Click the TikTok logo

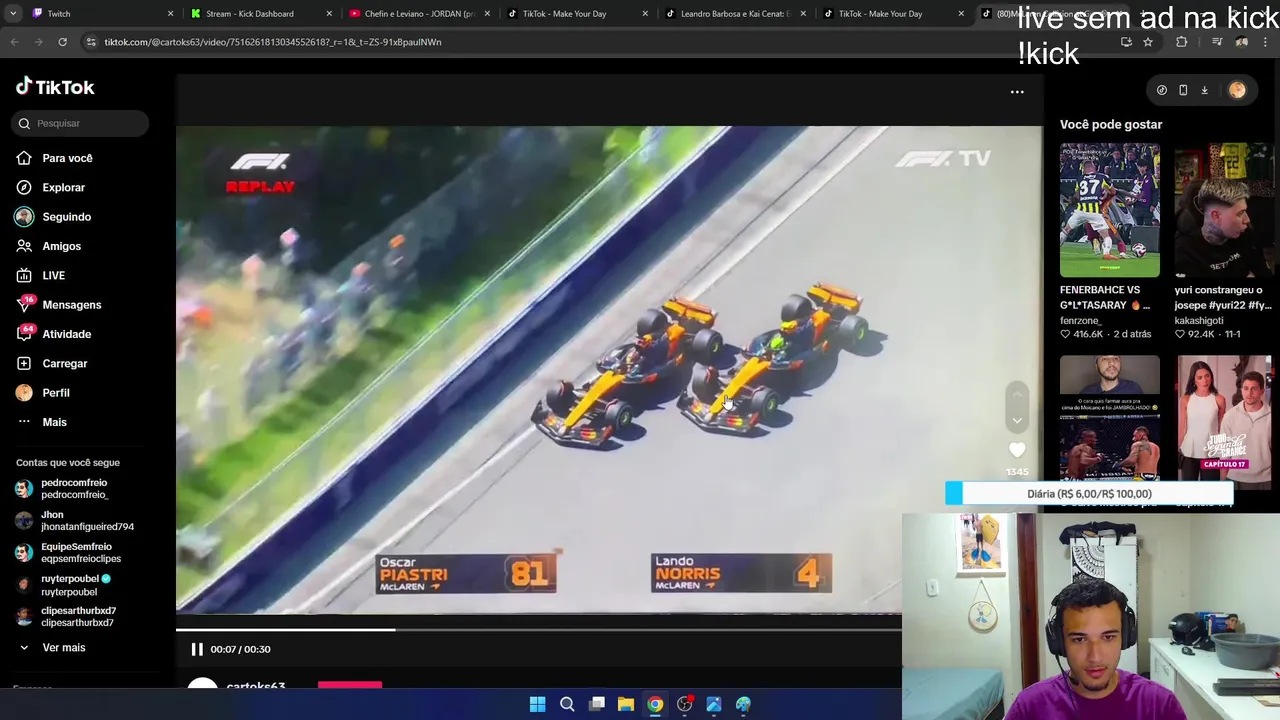55,87
